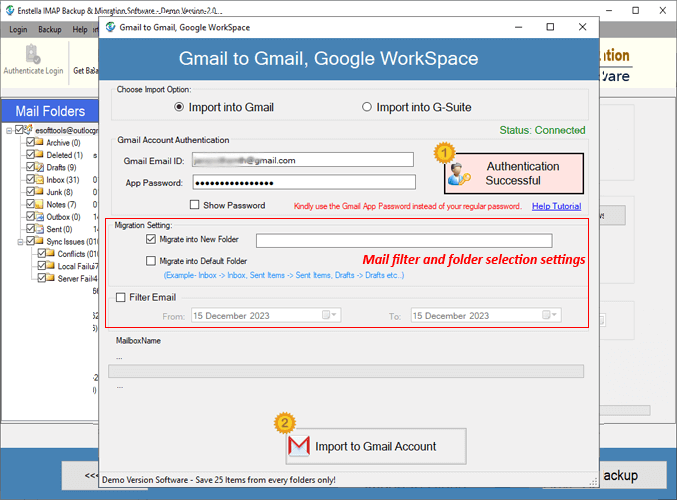The height and width of the screenshot is (500, 677).
Task: Click the Authenticate Login toolbar icon
Action: pyautogui.click(x=33, y=54)
